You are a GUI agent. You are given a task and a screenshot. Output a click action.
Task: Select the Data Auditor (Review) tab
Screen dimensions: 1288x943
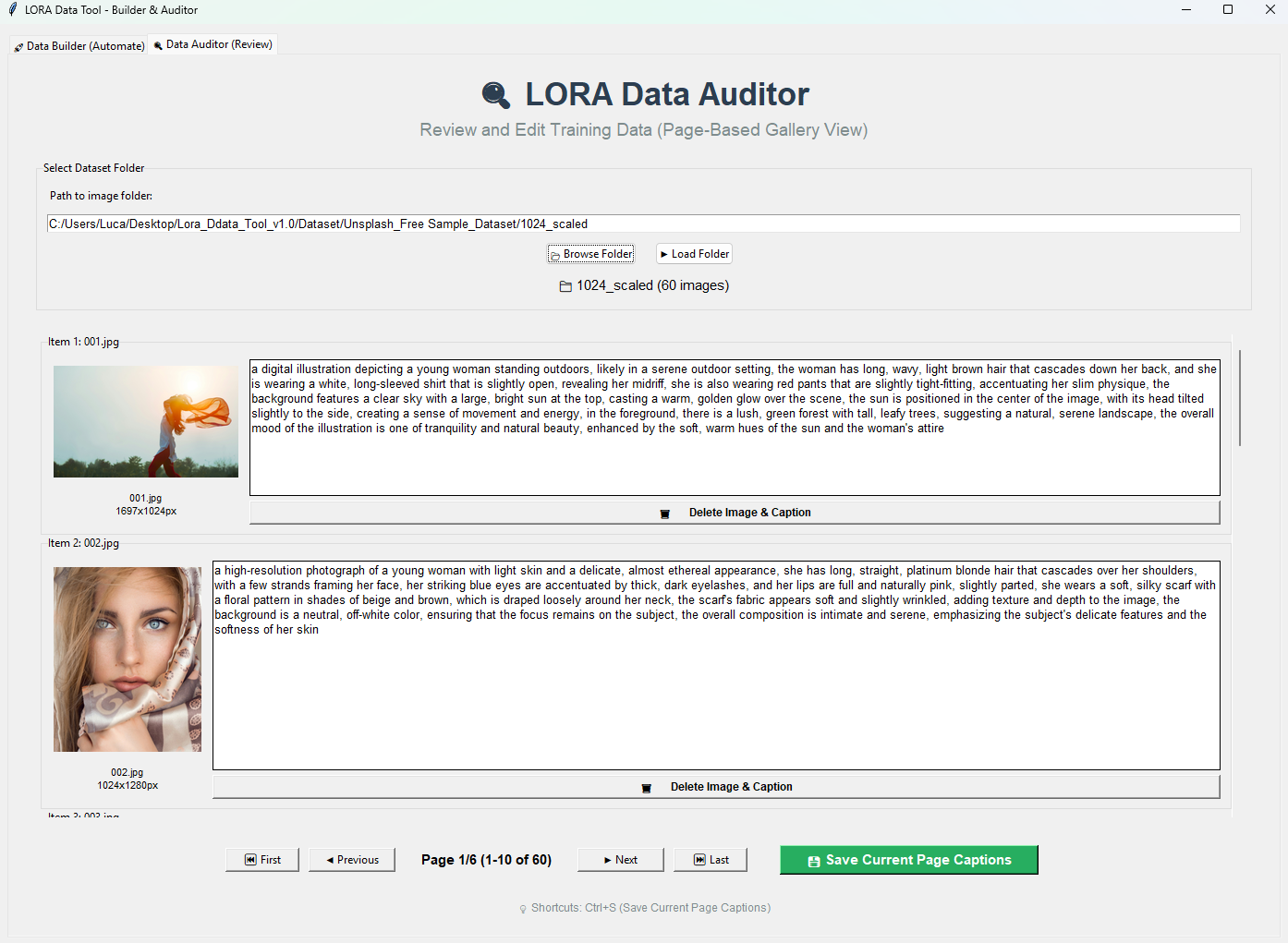point(213,44)
